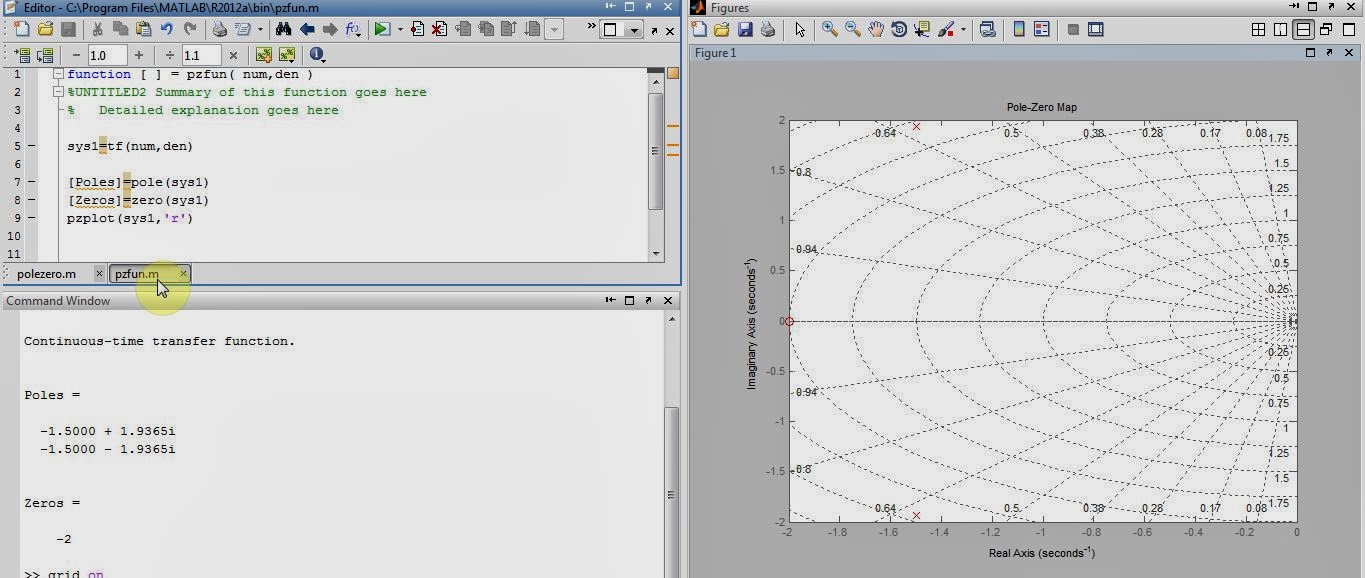Split figures left/right layout button
1365x578 pixels.
pyautogui.click(x=1281, y=30)
